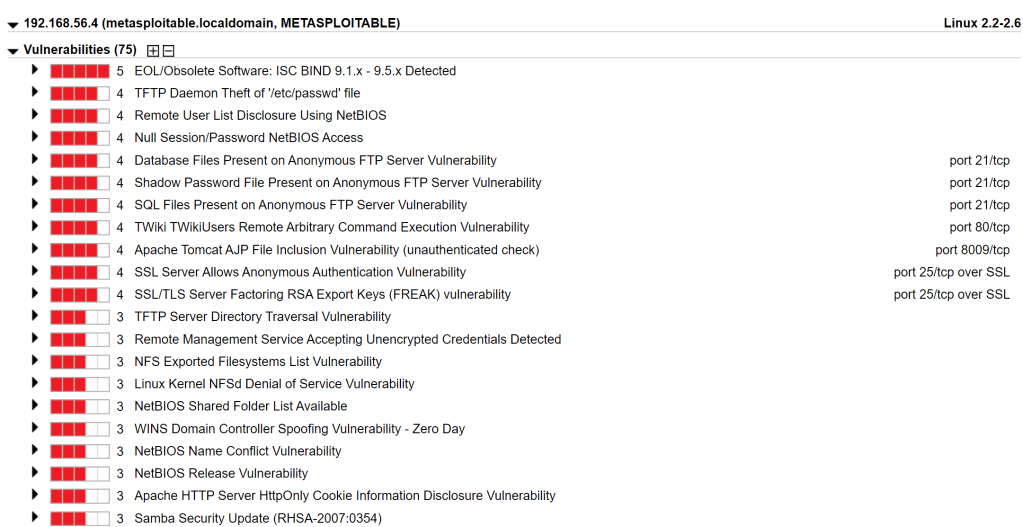1023x527 pixels.
Task: Expand the Null Session/Password NetBIOS Access entry
Action: [35, 137]
